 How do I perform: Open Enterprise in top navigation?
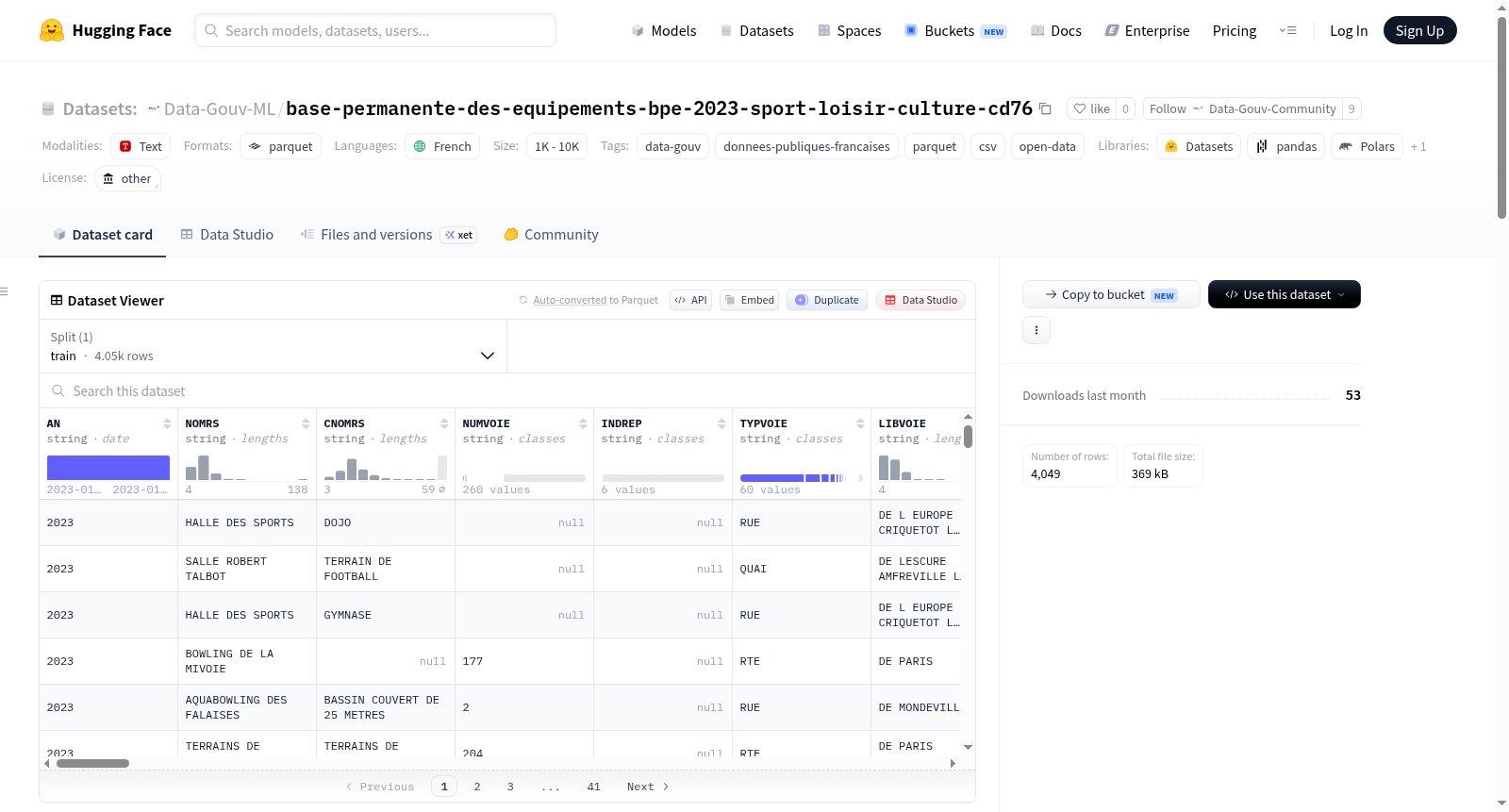(1147, 30)
